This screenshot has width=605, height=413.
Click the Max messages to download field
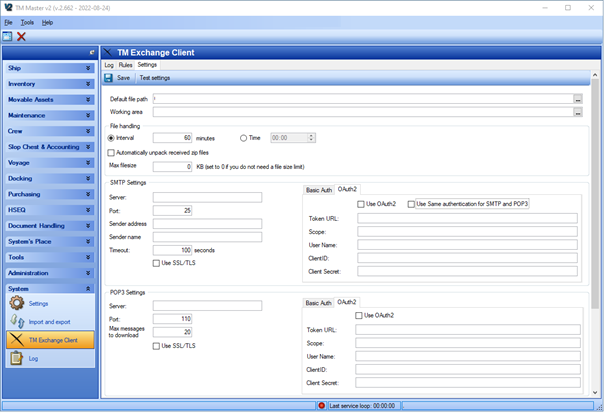coord(172,332)
